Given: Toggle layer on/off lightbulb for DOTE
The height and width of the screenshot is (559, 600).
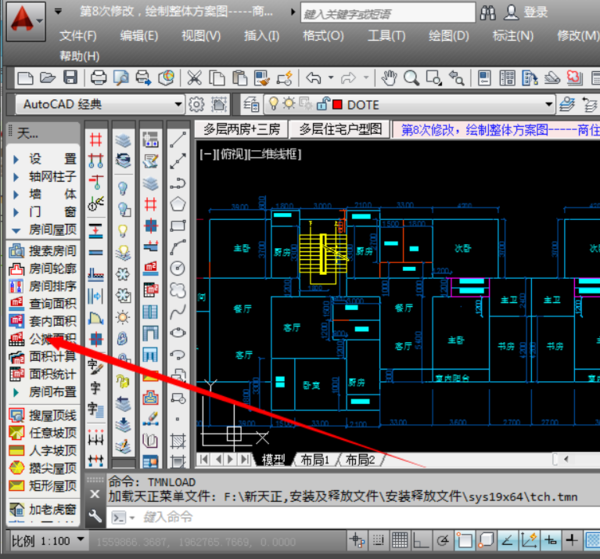Looking at the screenshot, I should coord(273,104).
